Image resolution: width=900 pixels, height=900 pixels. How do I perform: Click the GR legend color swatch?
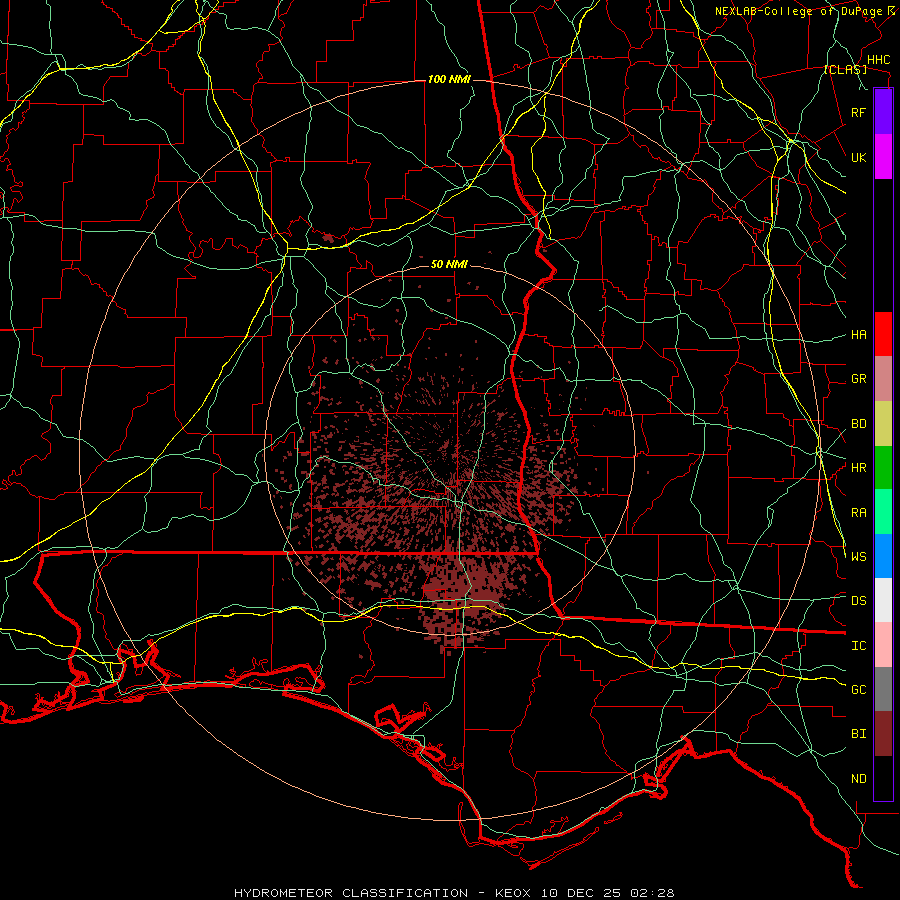(883, 379)
